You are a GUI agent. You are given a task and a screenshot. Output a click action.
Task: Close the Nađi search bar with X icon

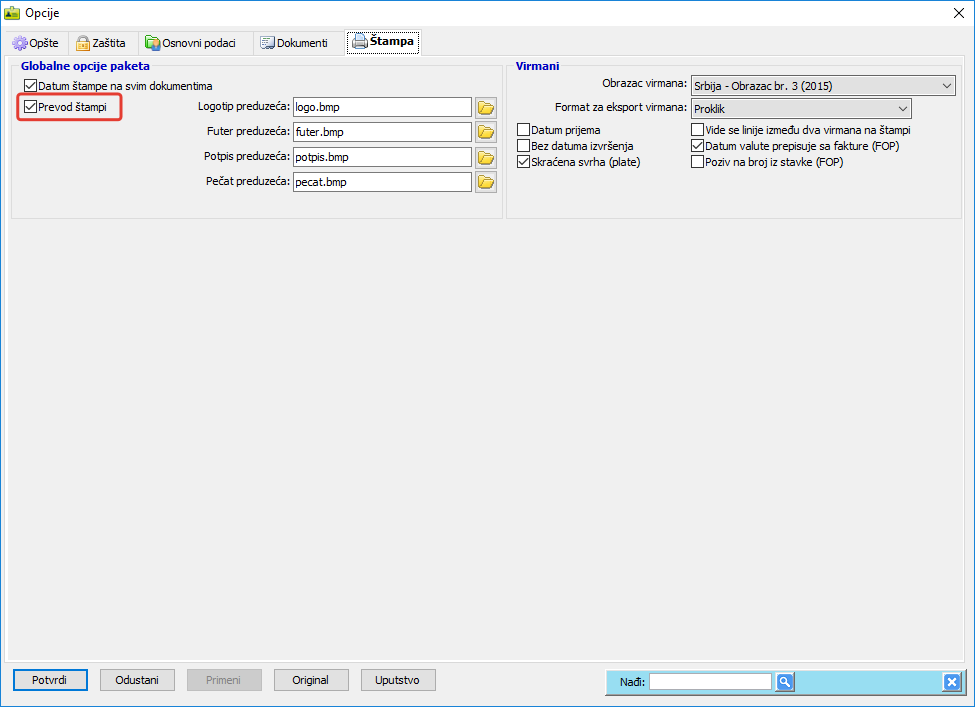point(951,682)
